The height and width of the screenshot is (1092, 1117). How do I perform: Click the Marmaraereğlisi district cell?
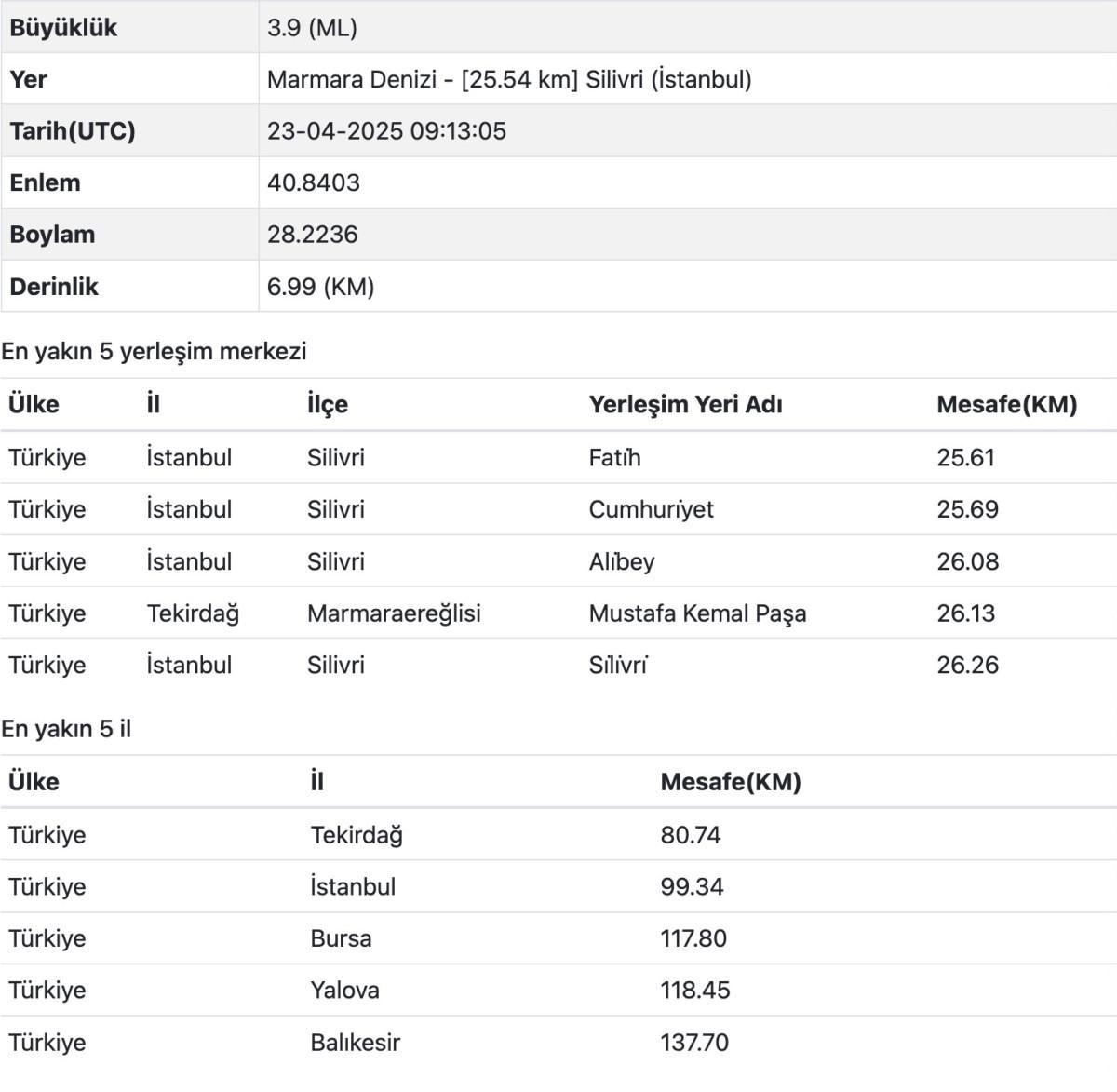pyautogui.click(x=394, y=613)
